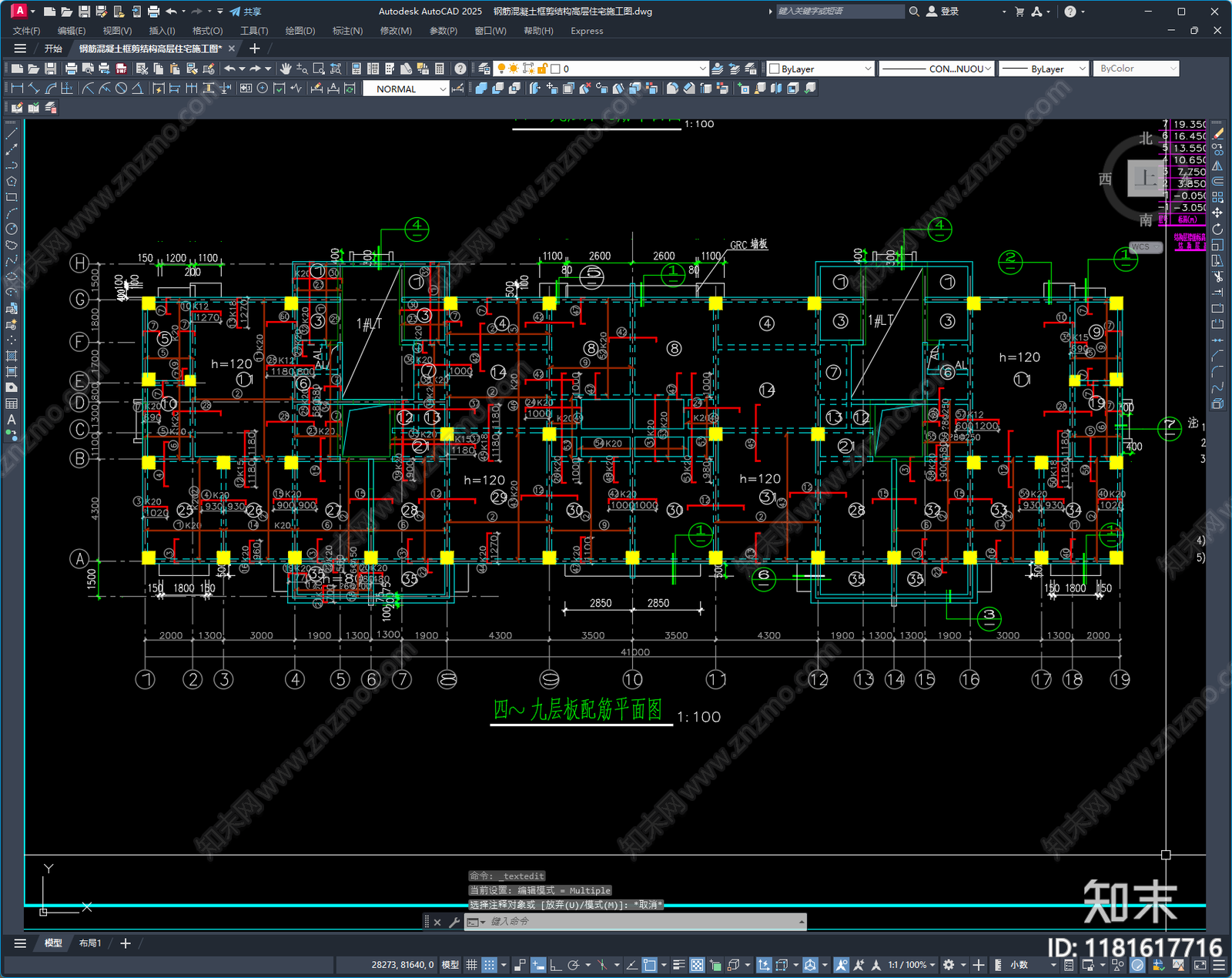Click the search keyword input field
Image resolution: width=1232 pixels, height=978 pixels.
point(839,12)
